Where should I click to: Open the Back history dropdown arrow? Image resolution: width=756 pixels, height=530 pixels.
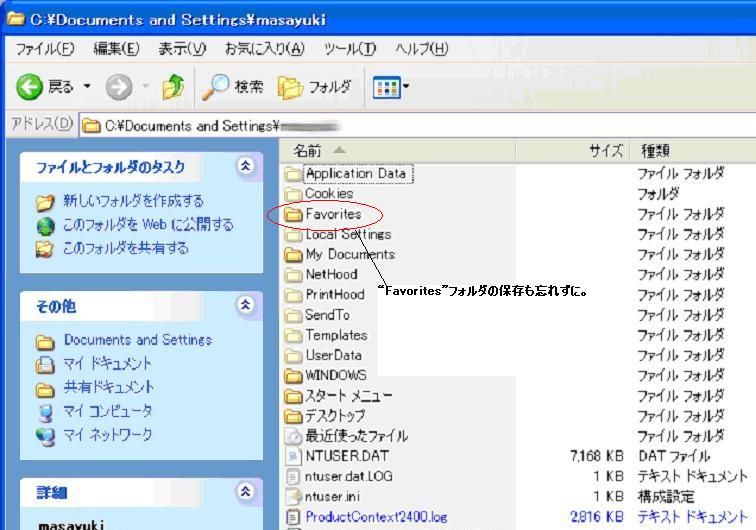tap(87, 86)
